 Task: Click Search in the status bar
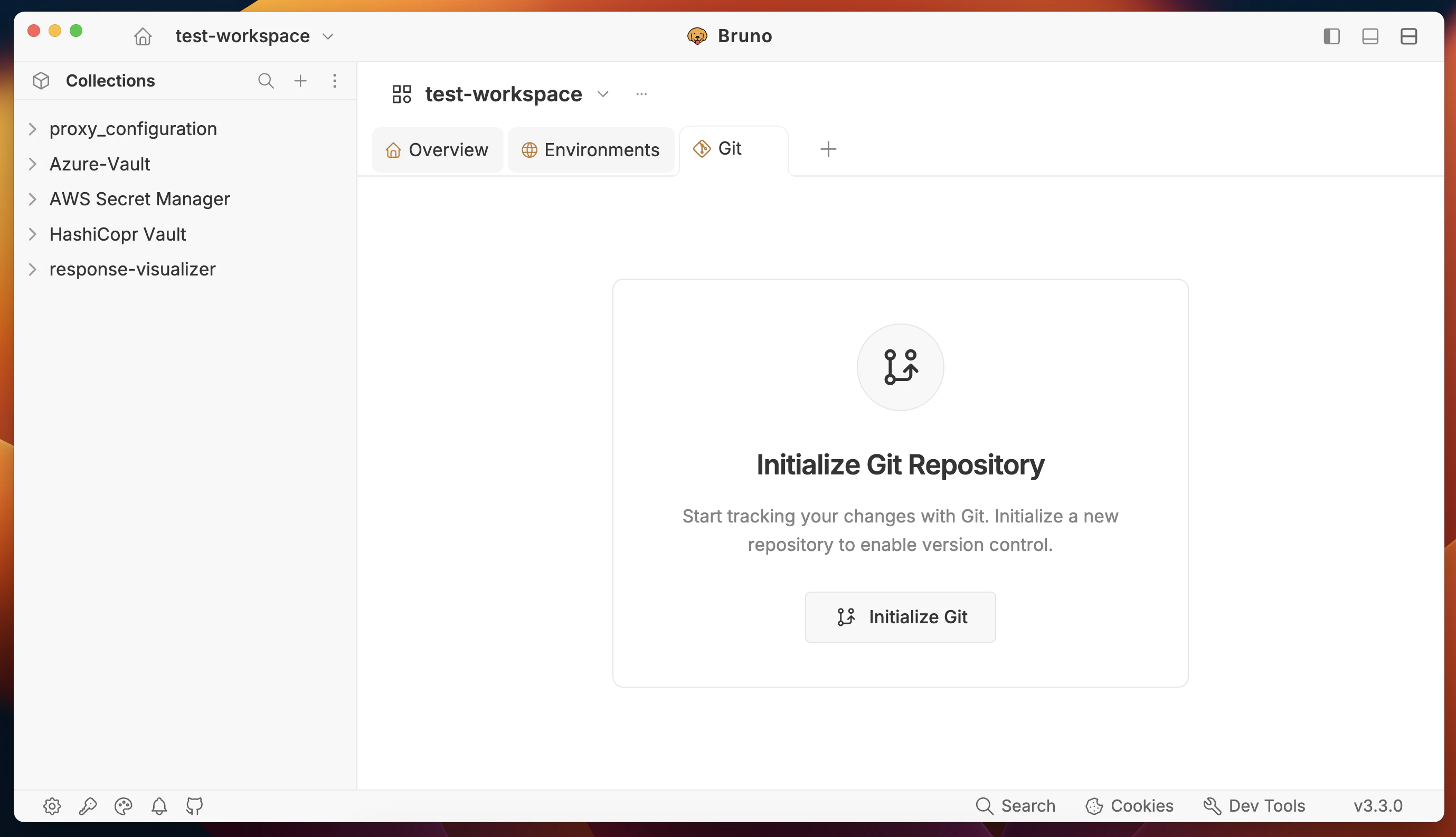tap(1016, 806)
